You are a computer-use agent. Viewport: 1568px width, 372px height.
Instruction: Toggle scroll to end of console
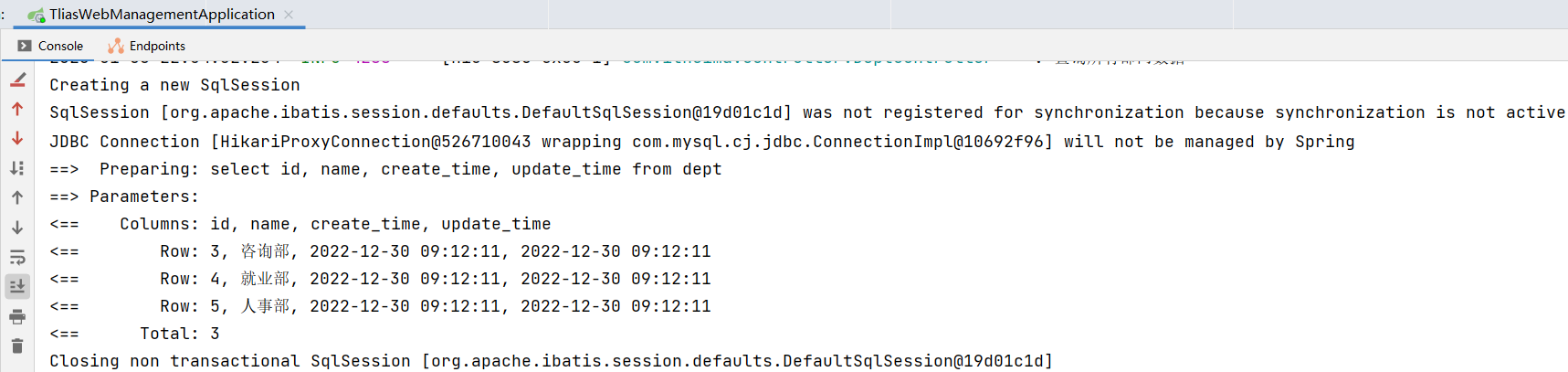coord(17,286)
